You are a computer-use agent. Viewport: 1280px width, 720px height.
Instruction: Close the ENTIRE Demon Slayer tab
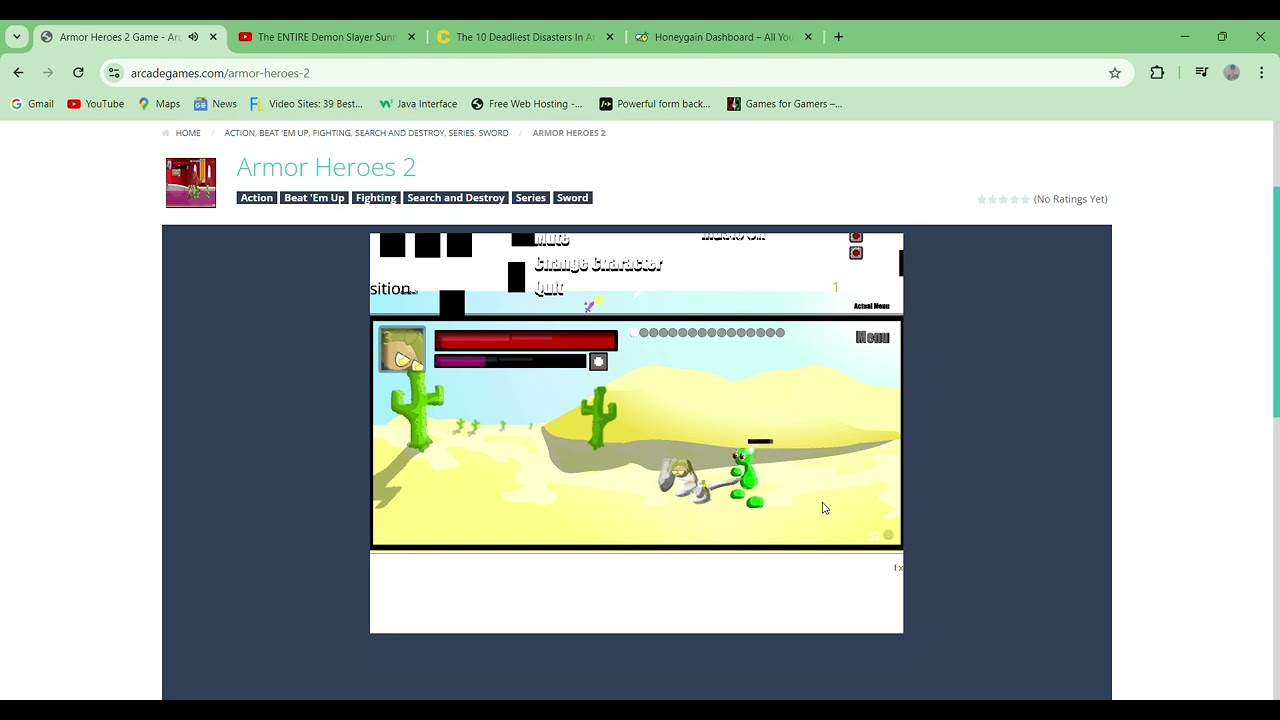pyautogui.click(x=412, y=37)
